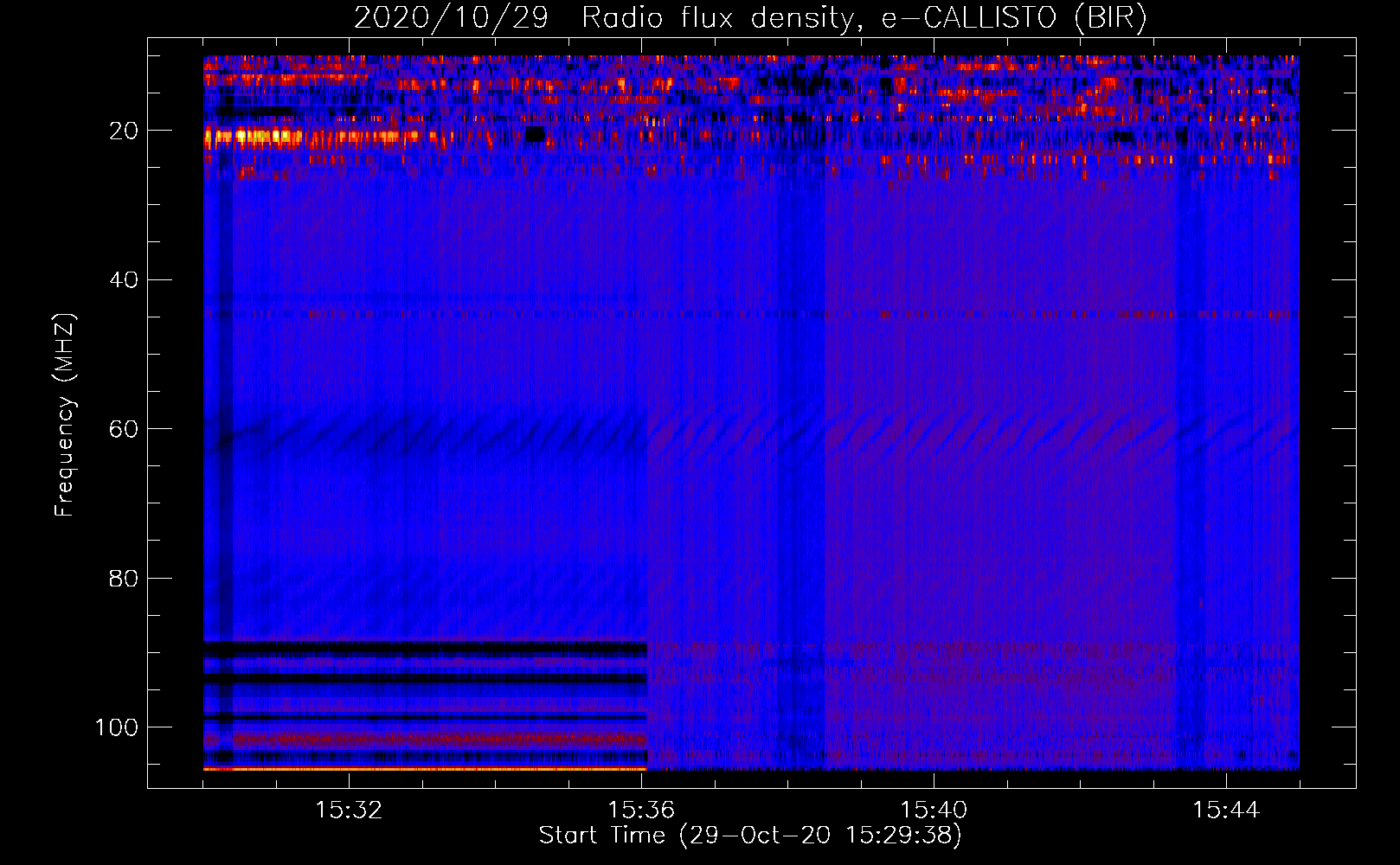Click the '100' frequency tick label
This screenshot has width=1400, height=865.
coord(117,728)
